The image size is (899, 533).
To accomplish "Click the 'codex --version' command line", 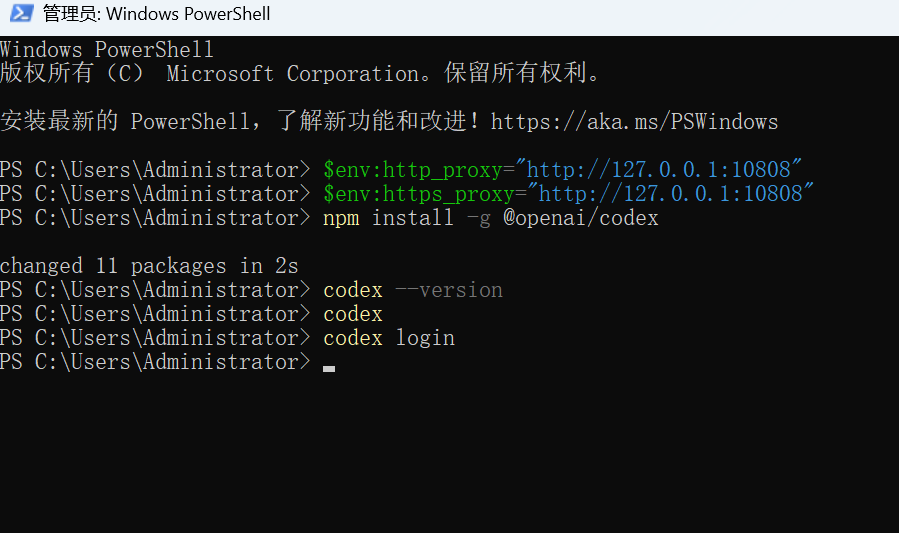I will click(413, 290).
